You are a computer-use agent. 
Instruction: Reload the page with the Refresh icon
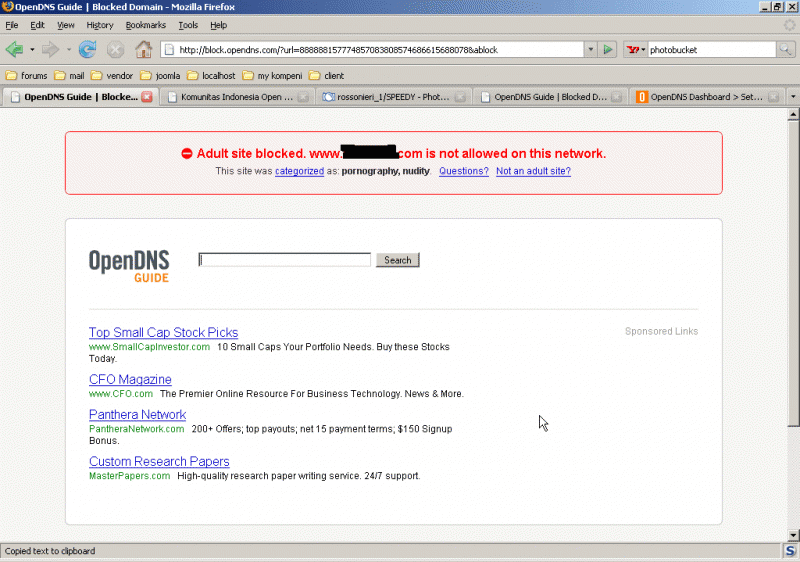[87, 49]
